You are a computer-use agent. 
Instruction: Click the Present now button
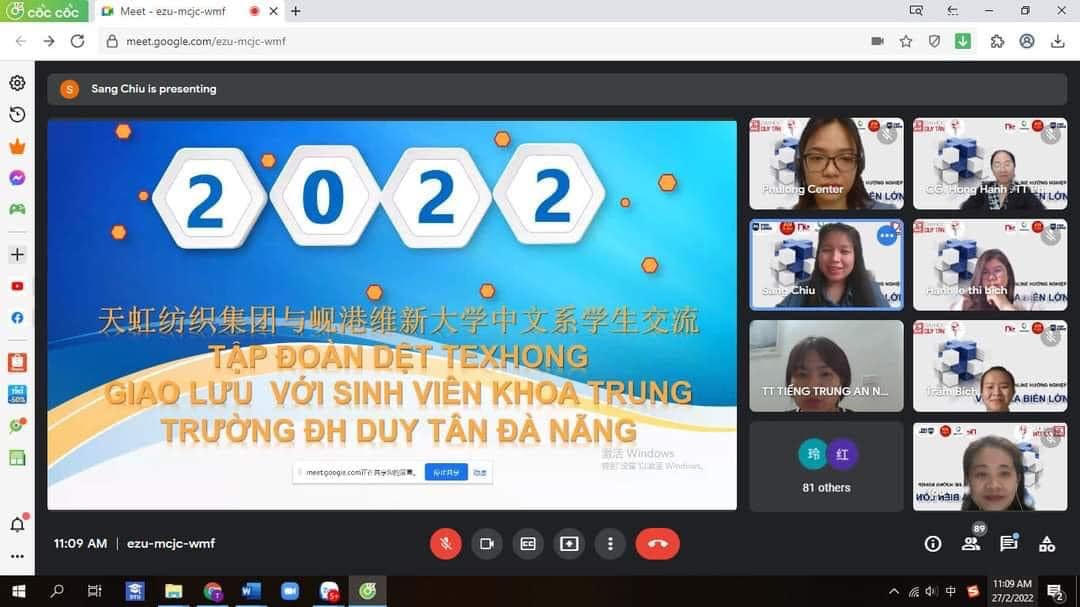click(x=569, y=544)
